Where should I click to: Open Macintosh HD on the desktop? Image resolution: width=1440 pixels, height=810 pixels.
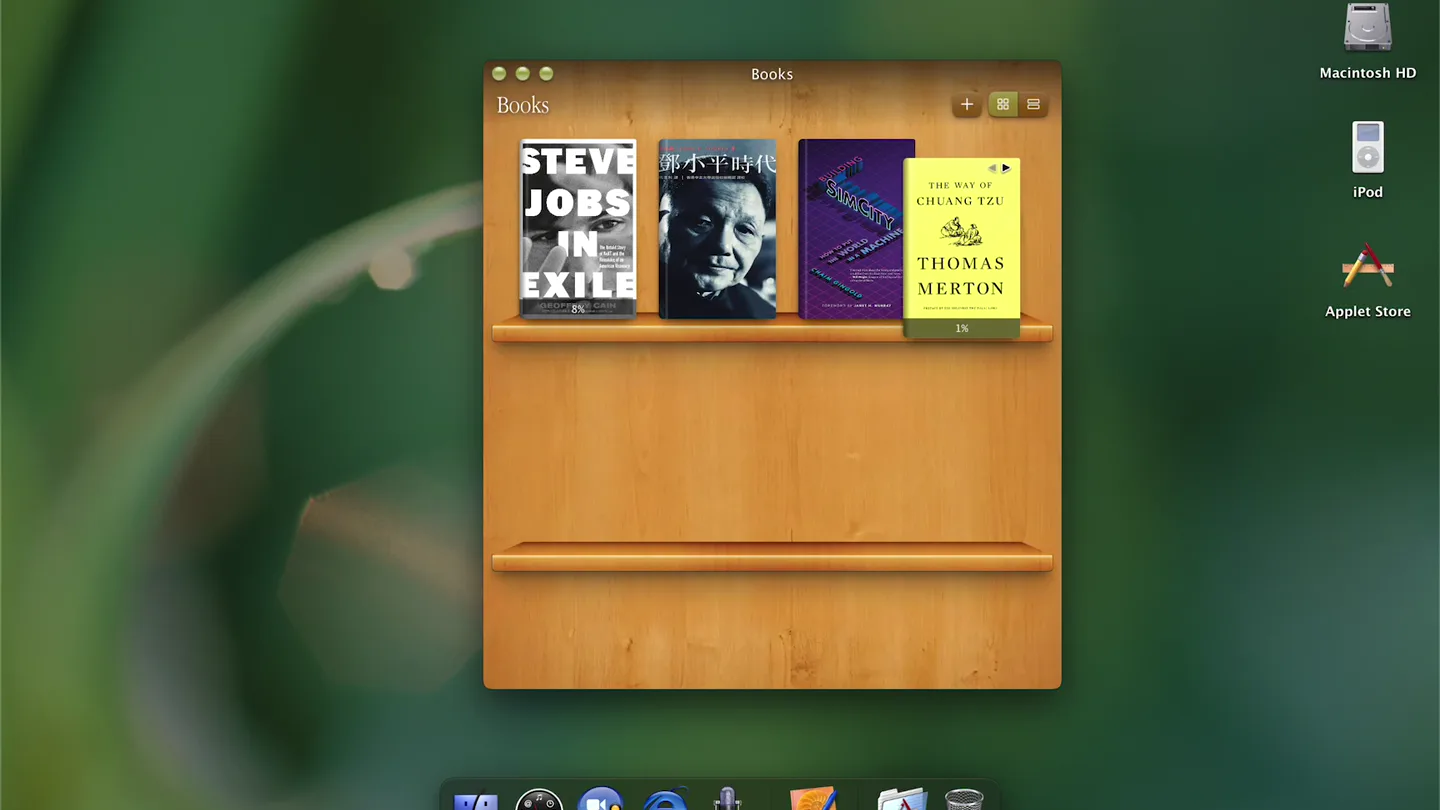tap(1367, 42)
